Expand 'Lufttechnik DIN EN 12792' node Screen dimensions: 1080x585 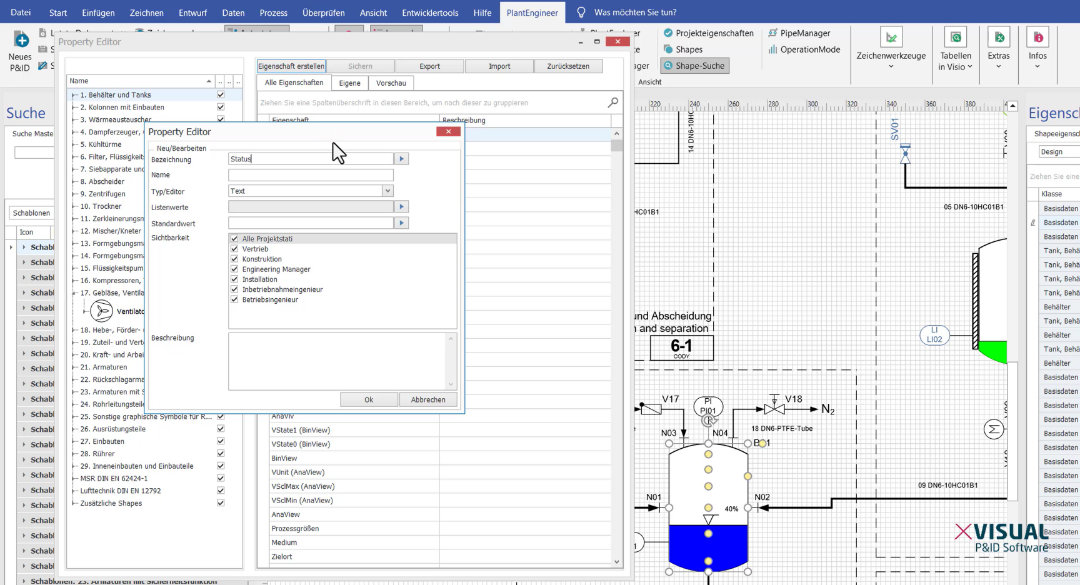[x=74, y=491]
